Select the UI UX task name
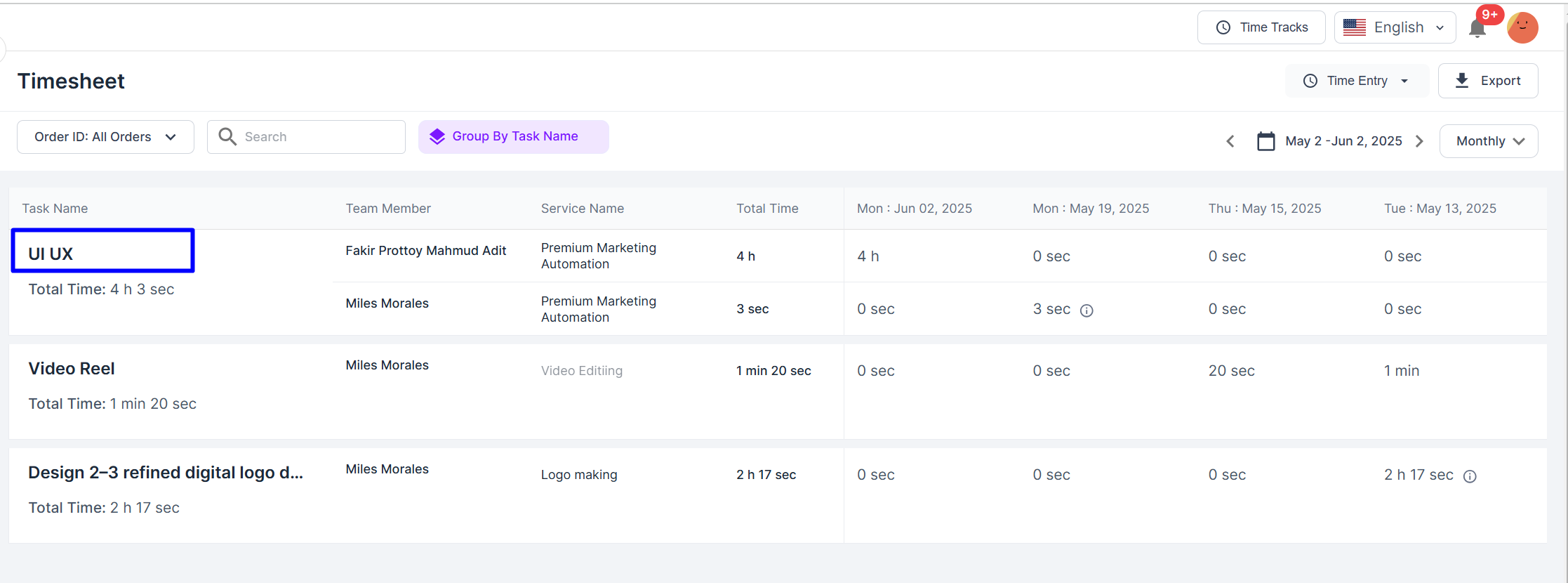This screenshot has height=583, width=1568. click(51, 254)
